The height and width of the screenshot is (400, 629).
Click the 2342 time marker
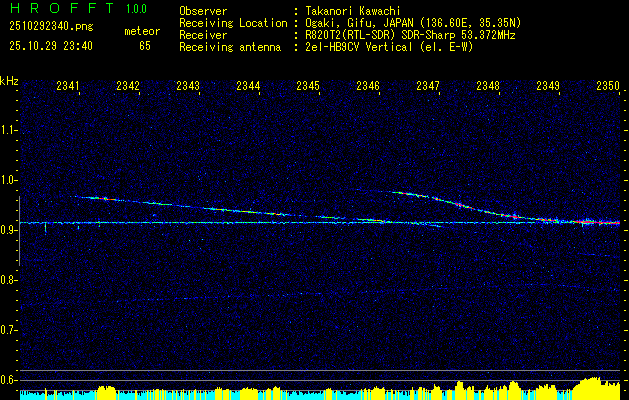(128, 85)
